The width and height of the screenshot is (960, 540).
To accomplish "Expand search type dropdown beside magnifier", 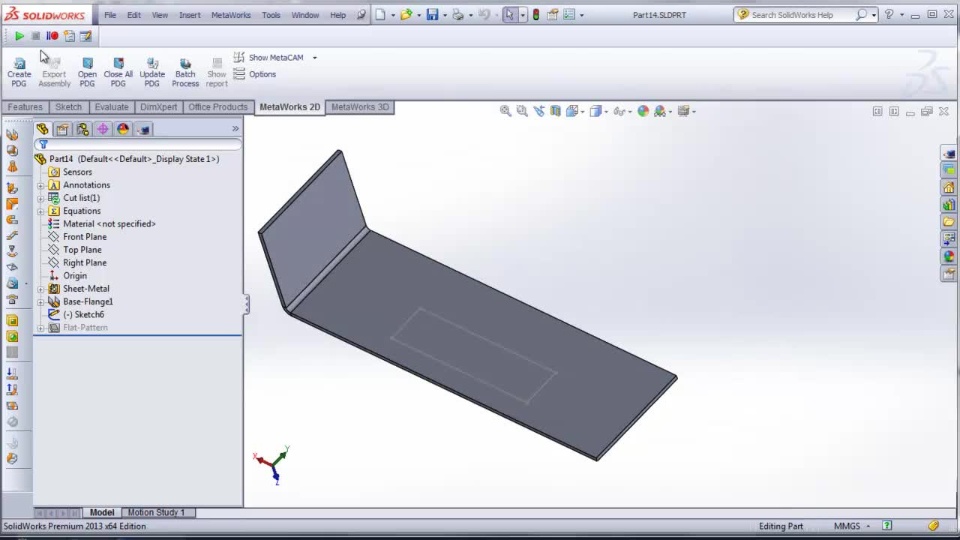I will tap(874, 15).
